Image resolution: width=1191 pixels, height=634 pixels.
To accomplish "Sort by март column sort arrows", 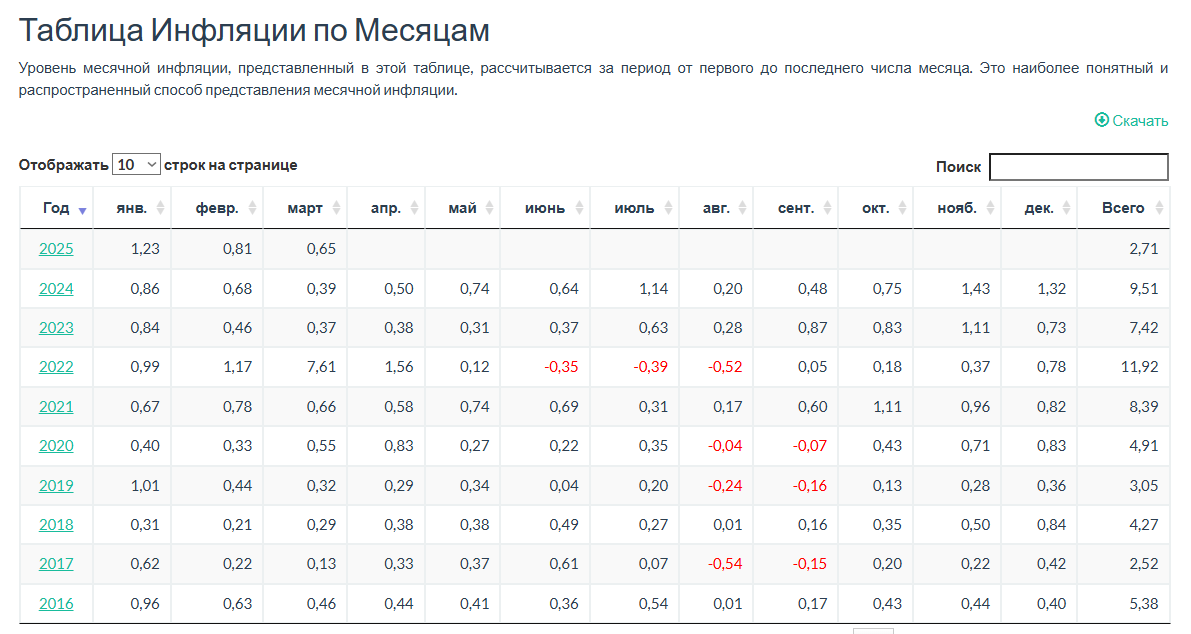I will [336, 208].
